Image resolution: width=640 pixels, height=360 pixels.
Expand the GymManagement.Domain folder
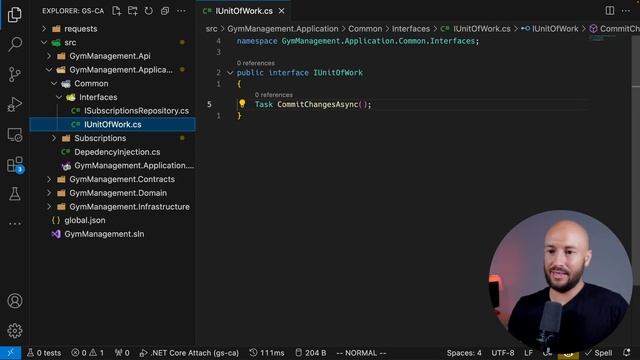[x=49, y=193]
